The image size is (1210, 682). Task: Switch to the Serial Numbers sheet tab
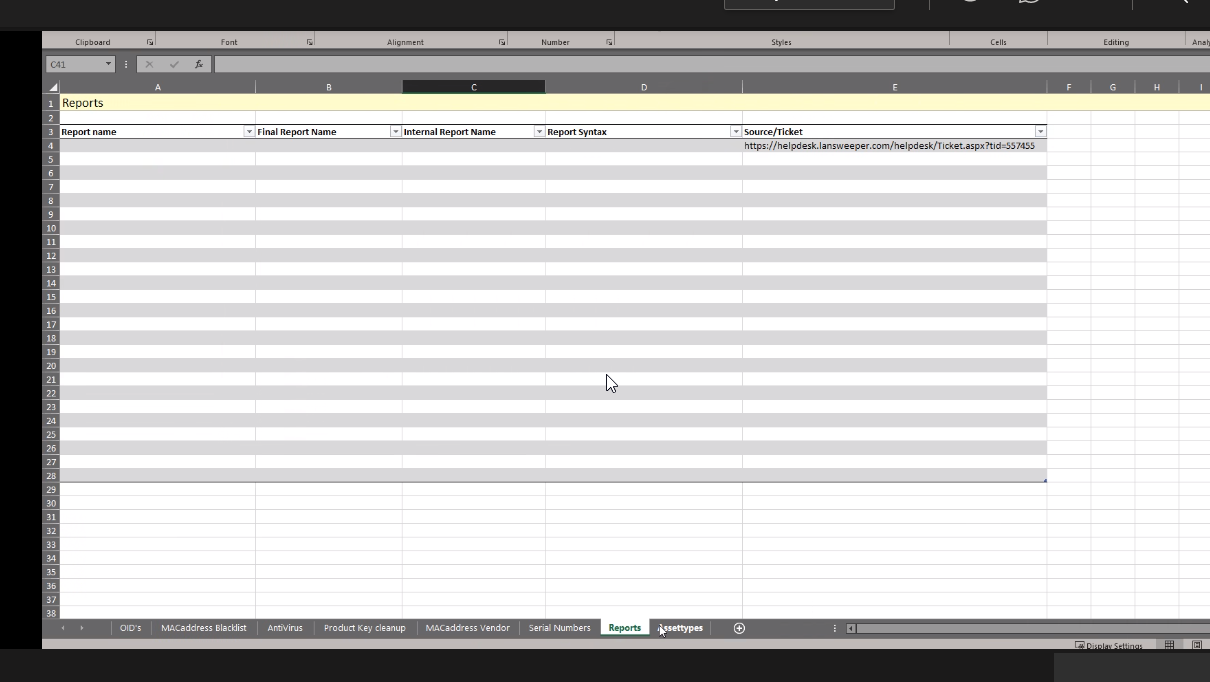coord(559,628)
